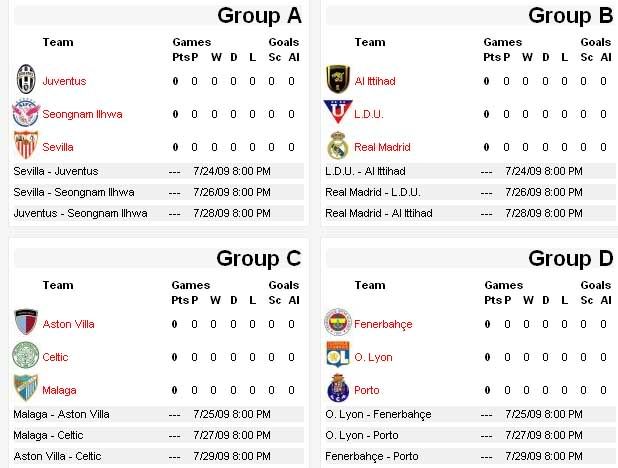Image resolution: width=618 pixels, height=468 pixels.
Task: Select the Aston Villa - Celtic fixture row
Action: click(x=158, y=456)
